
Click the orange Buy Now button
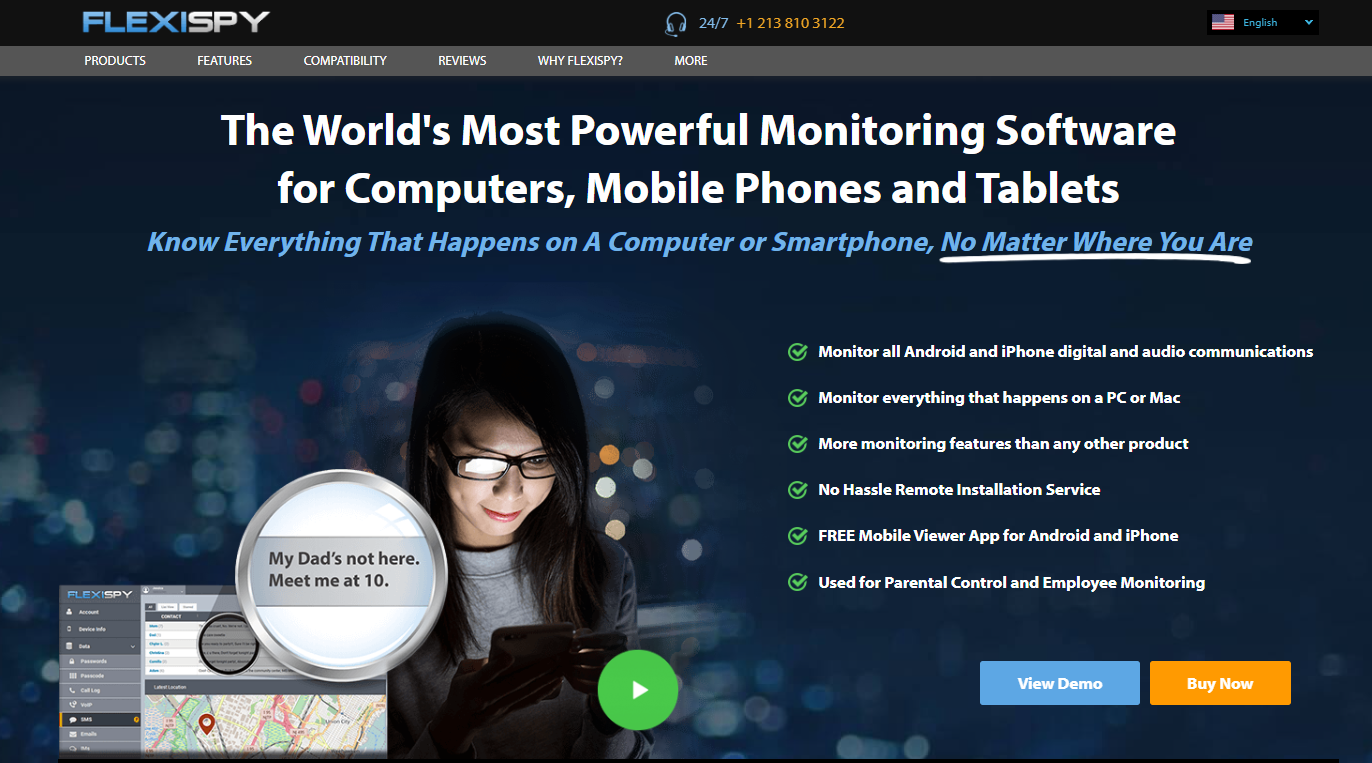1220,683
